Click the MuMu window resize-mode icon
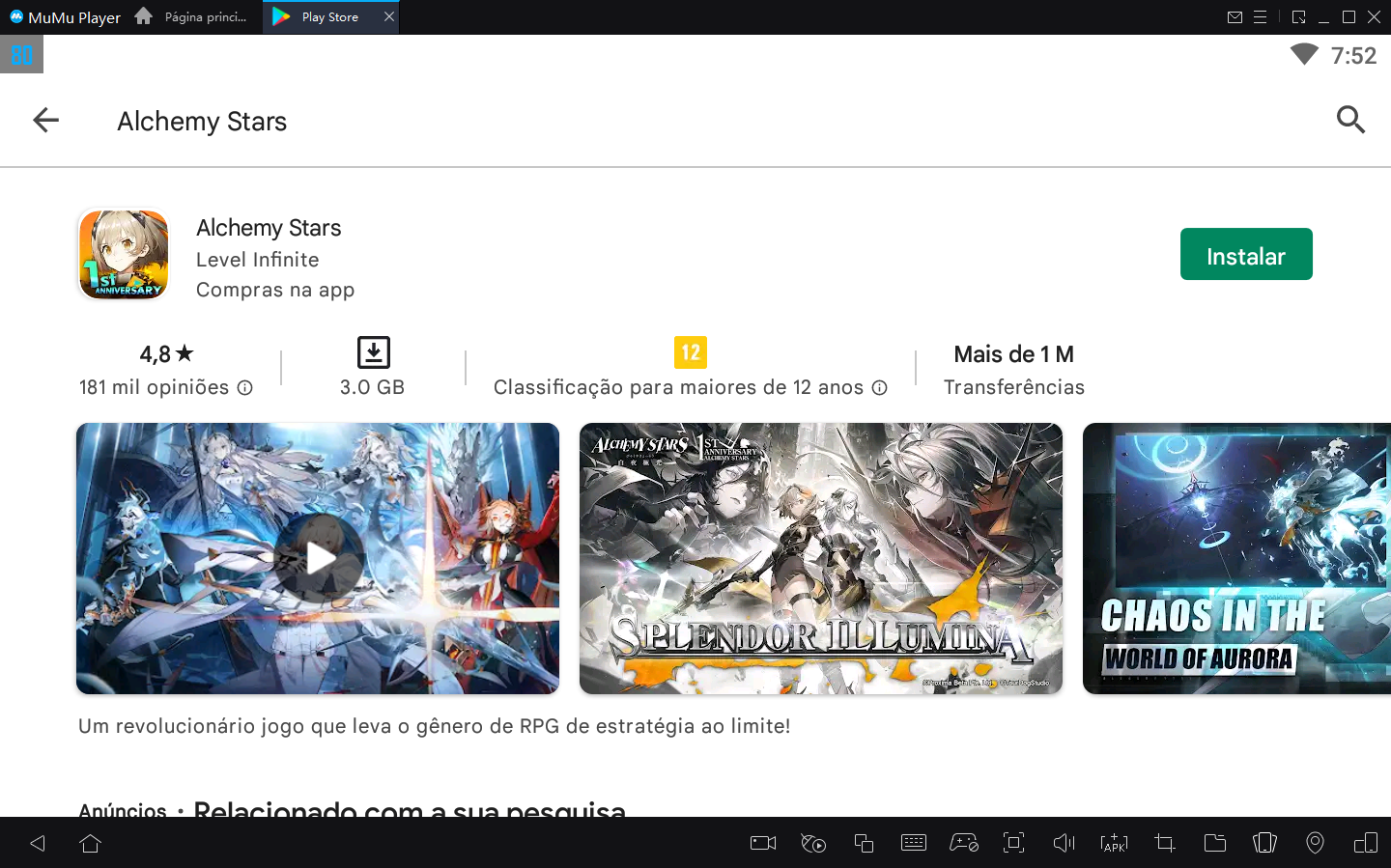The height and width of the screenshot is (868, 1391). 1298,17
